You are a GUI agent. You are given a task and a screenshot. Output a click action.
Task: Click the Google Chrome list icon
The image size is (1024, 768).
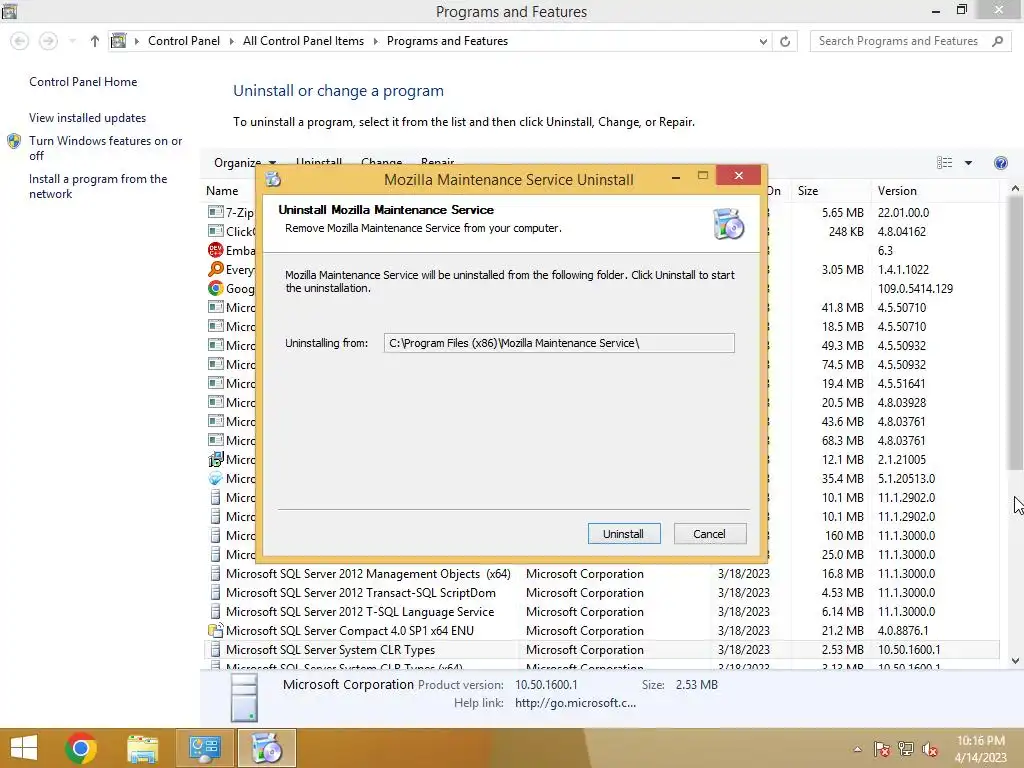click(x=216, y=288)
